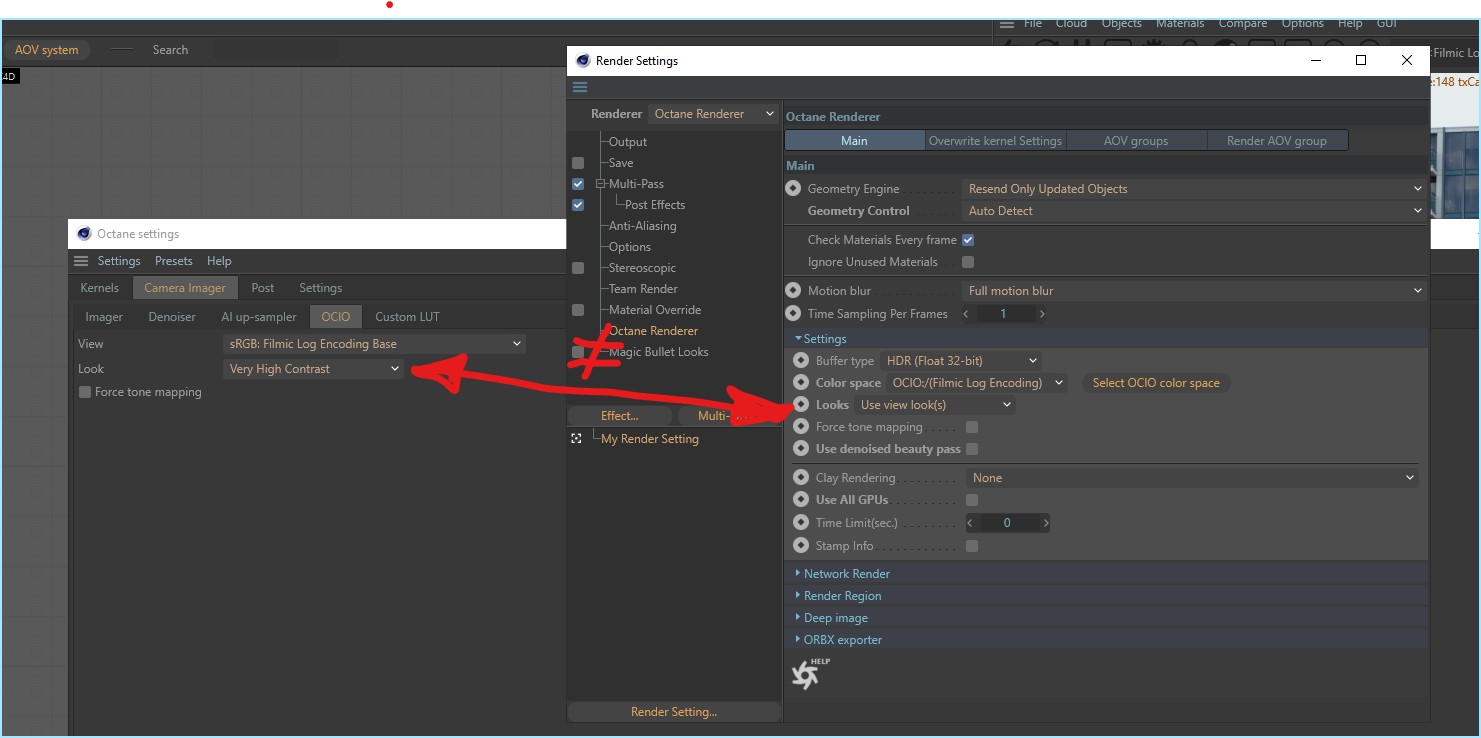Viewport: 1481px width, 738px height.
Task: Click the keyframe dot beside Geometry Engine
Action: [794, 189]
